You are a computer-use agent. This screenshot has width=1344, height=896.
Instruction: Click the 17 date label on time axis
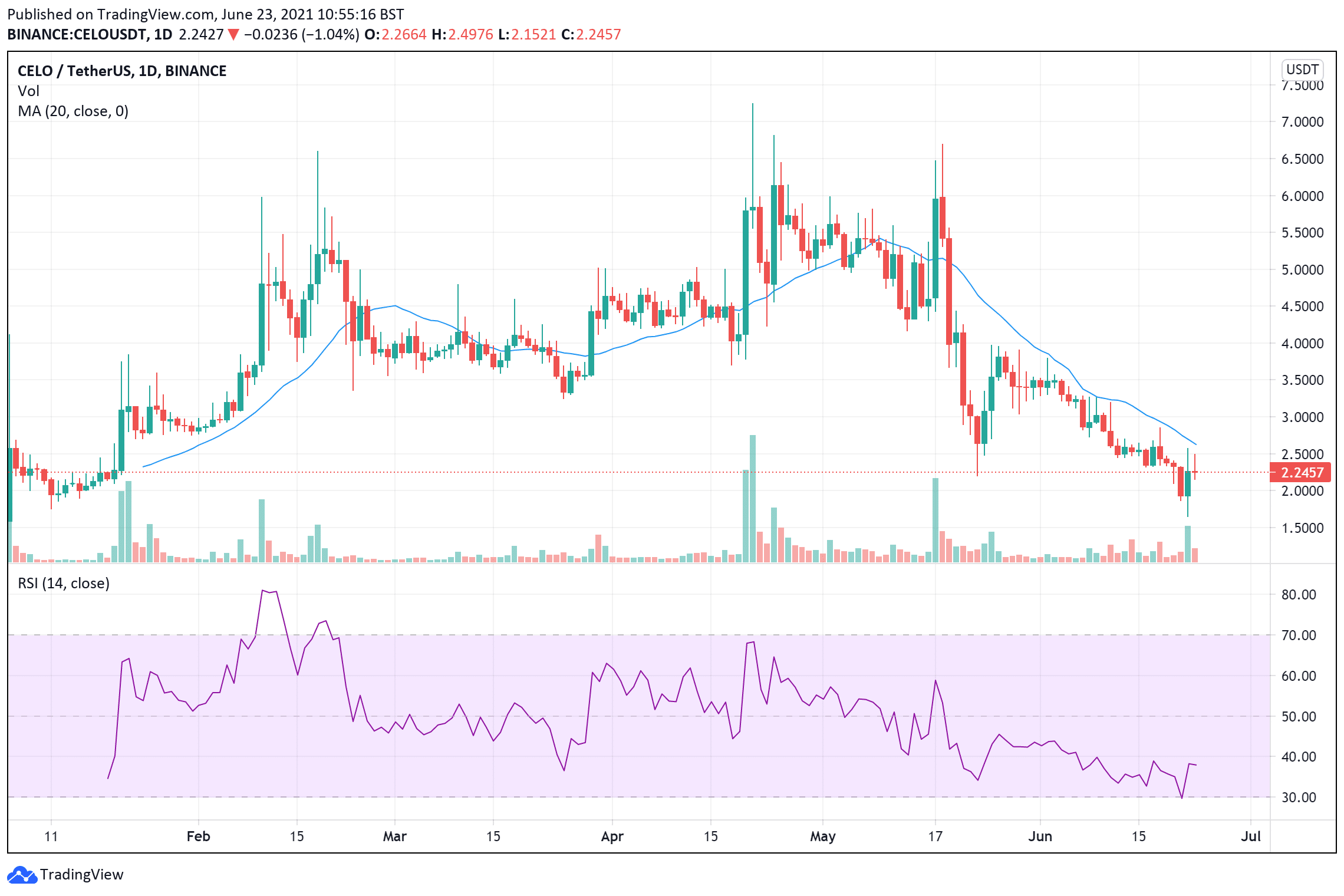tap(935, 836)
